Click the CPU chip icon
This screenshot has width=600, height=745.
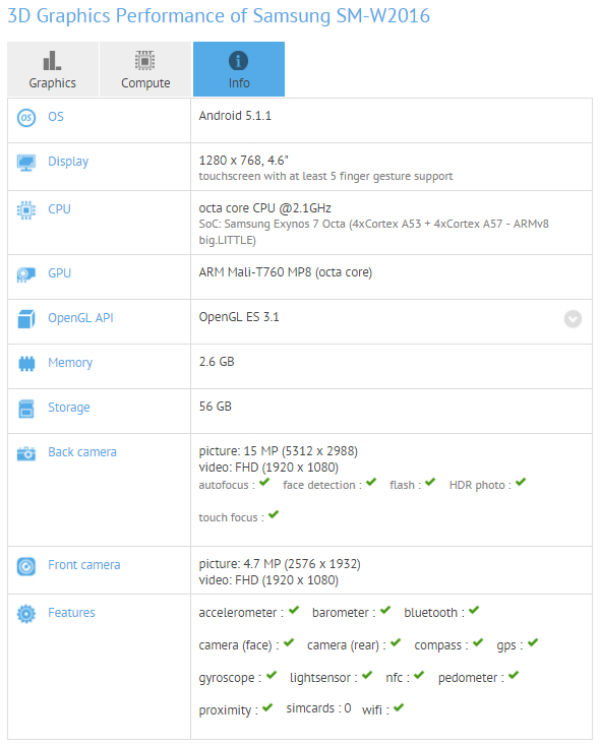coord(26,210)
